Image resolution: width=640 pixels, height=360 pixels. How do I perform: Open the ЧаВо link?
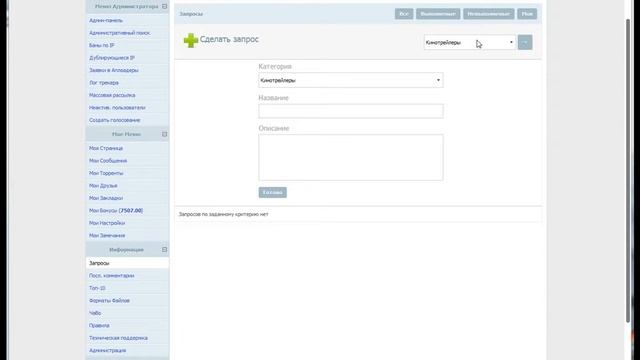95,313
